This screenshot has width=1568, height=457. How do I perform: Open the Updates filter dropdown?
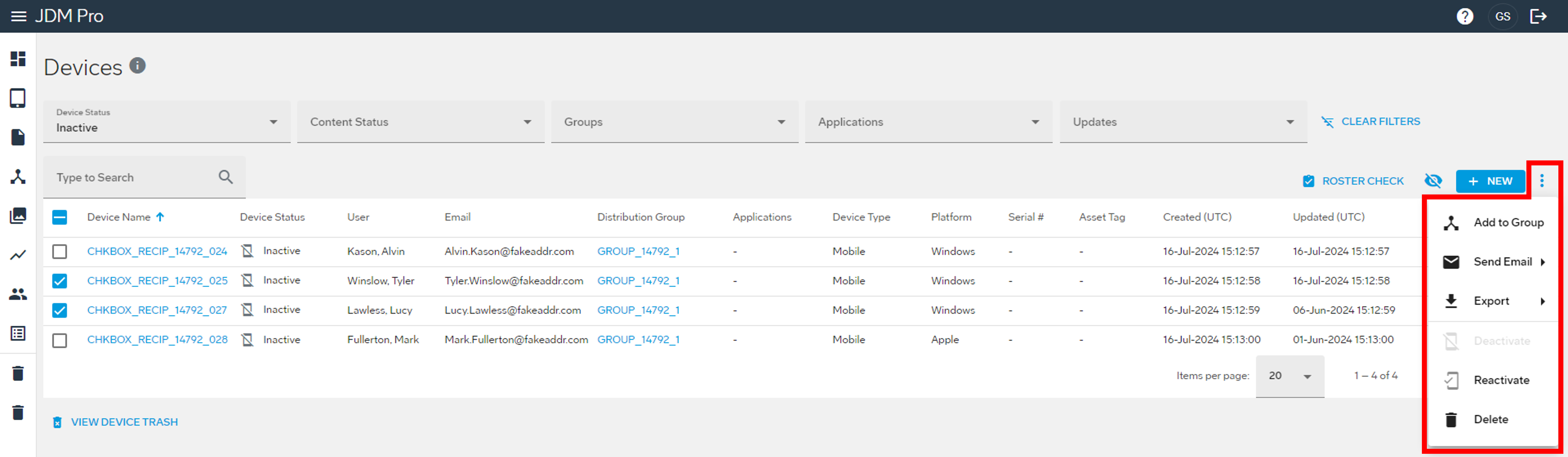click(x=1183, y=122)
